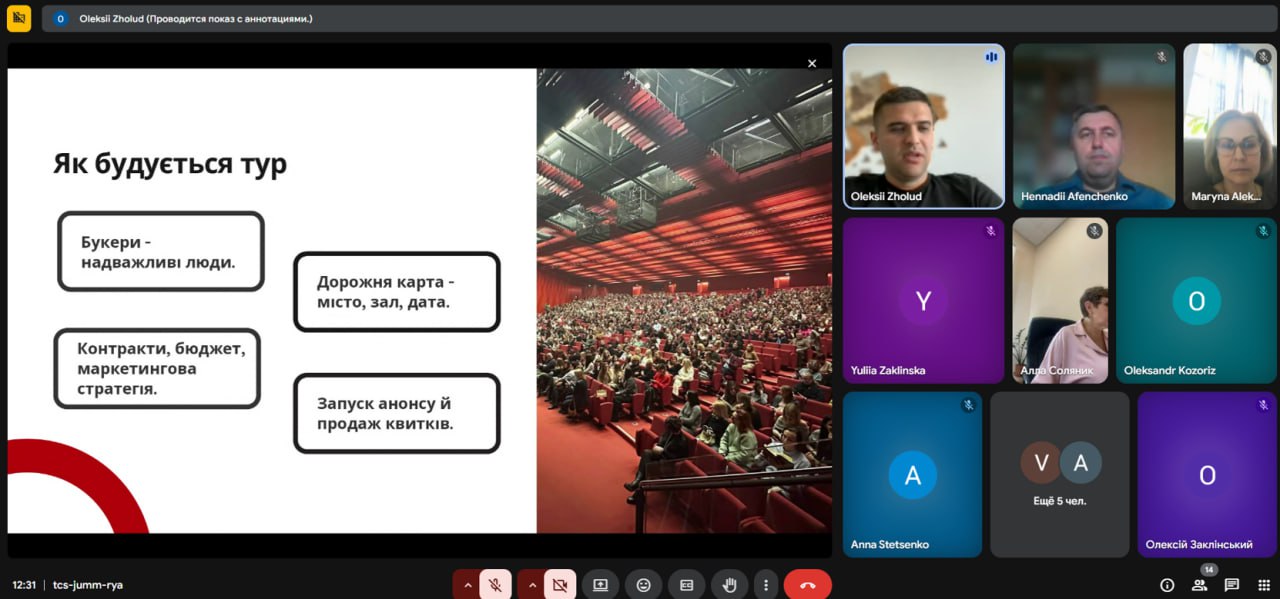Screen dimensions: 1280x599
Task: Open the activities grid icon
Action: point(1263,585)
